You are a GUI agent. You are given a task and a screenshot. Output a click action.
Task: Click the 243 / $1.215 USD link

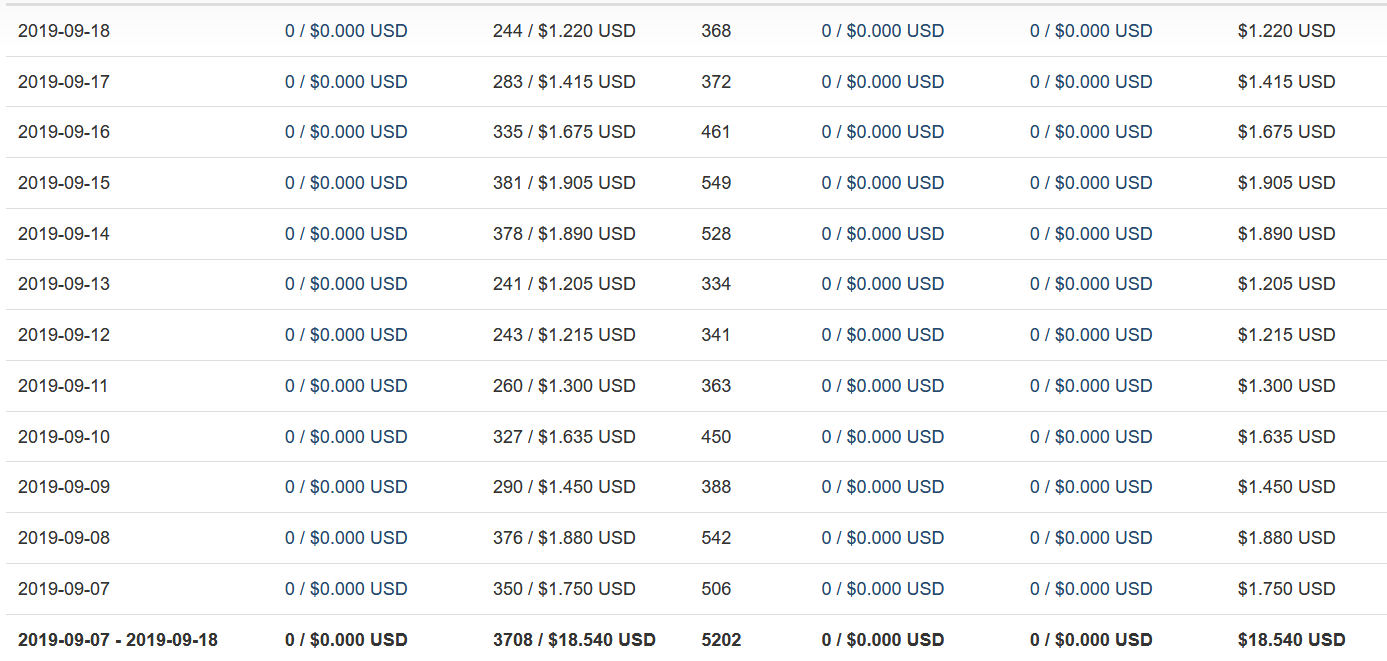coord(564,335)
